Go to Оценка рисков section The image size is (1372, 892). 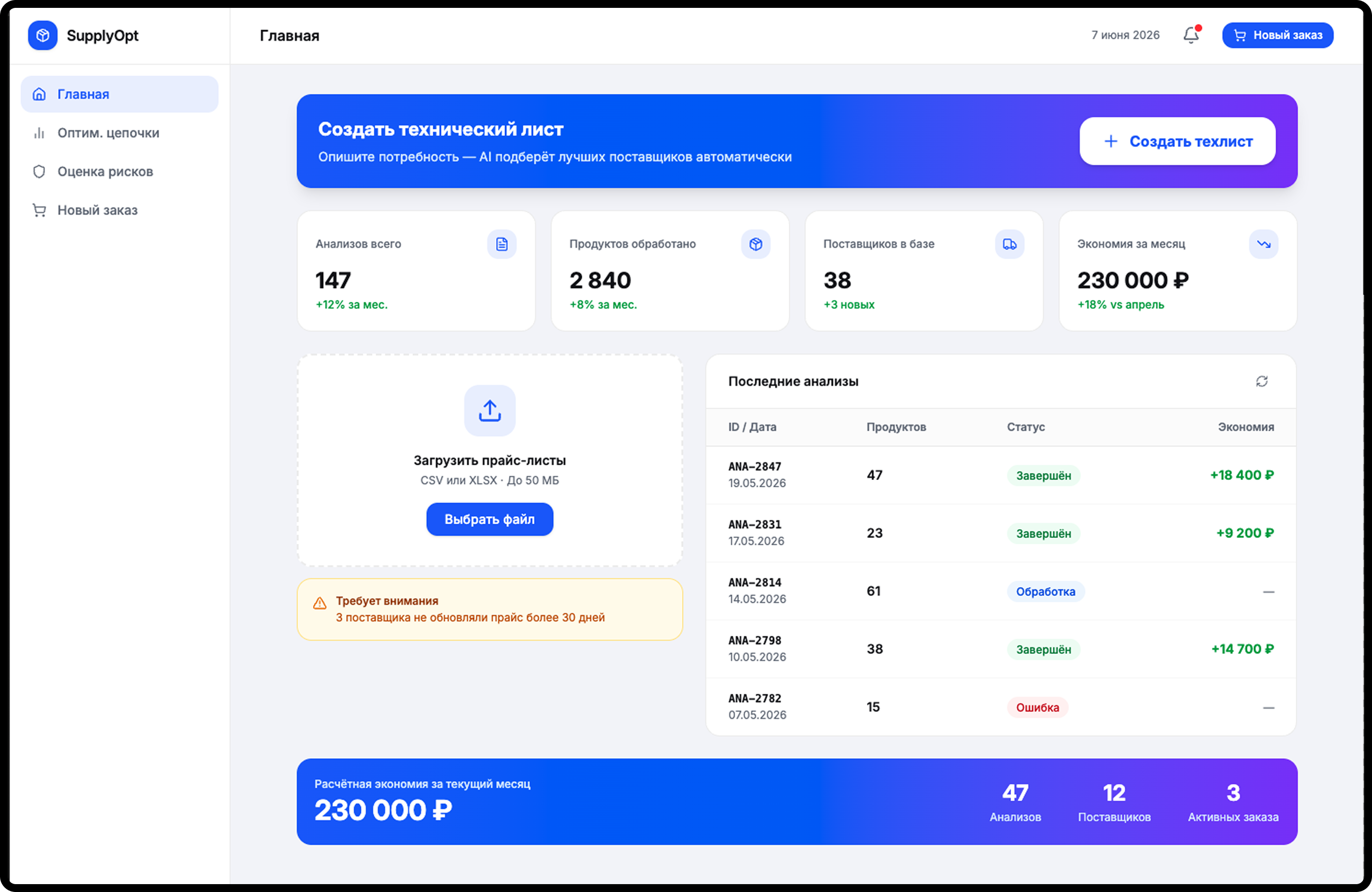[x=119, y=171]
